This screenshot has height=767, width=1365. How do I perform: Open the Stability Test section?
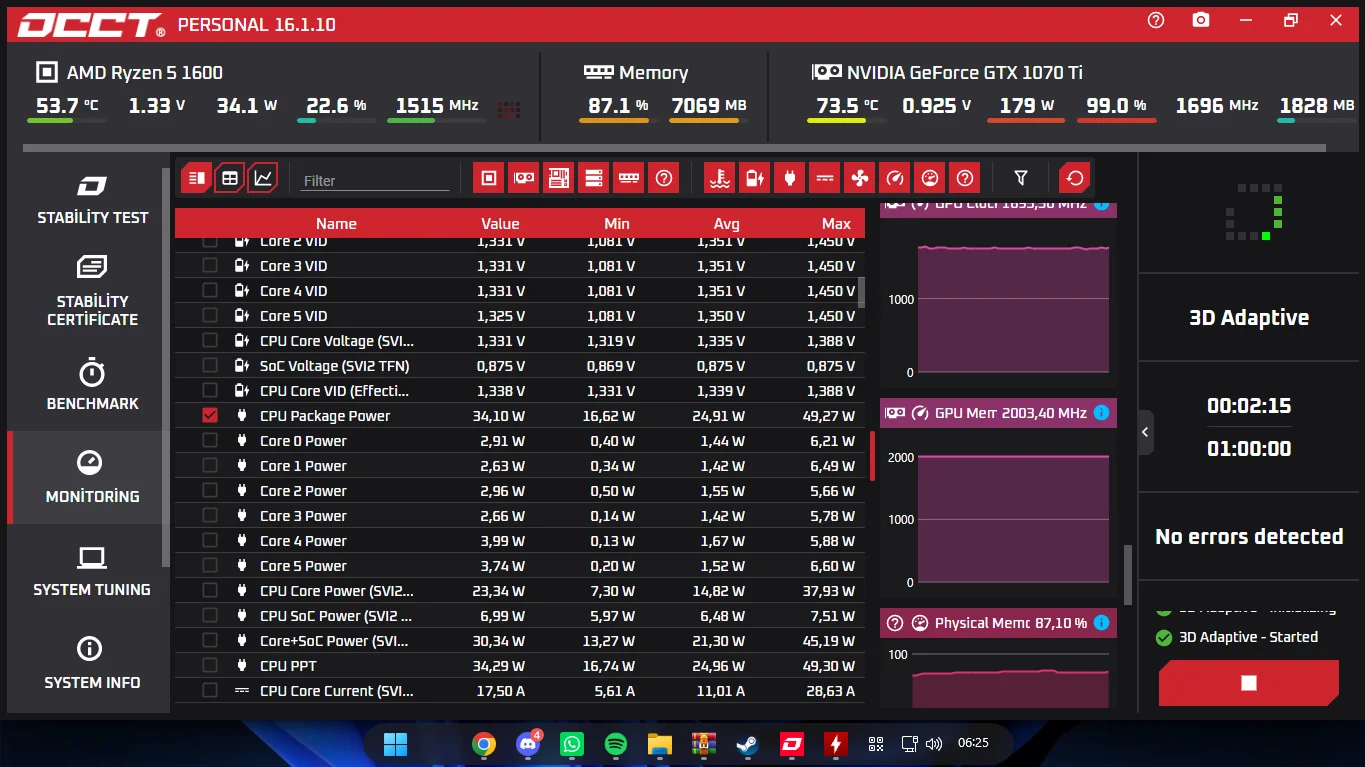pyautogui.click(x=92, y=199)
